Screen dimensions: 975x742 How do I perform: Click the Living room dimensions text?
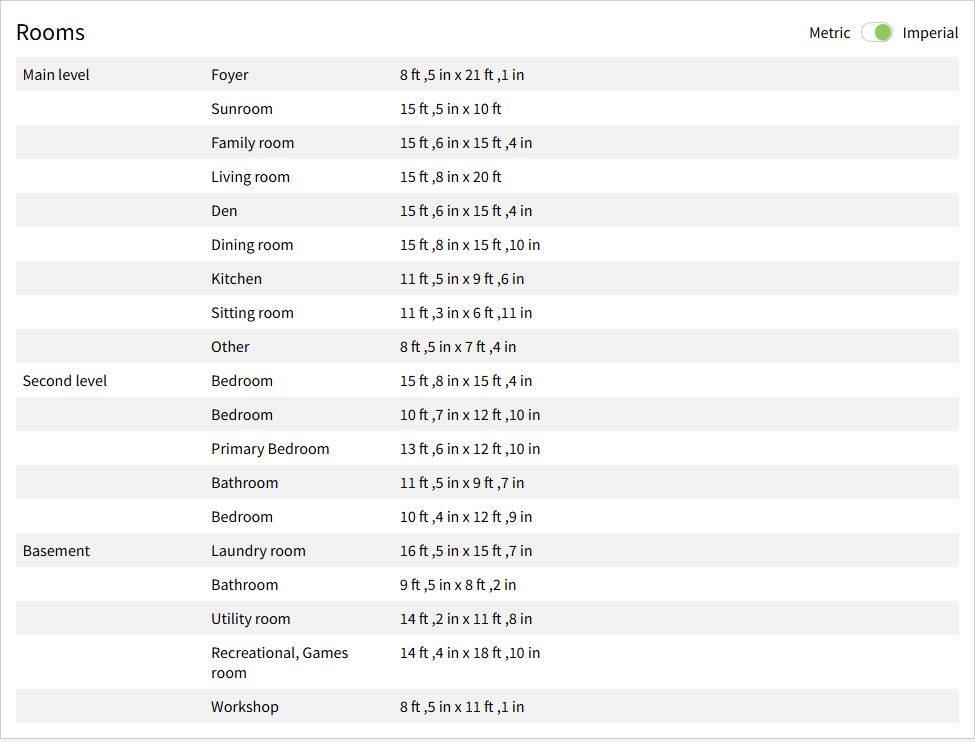[x=451, y=177]
